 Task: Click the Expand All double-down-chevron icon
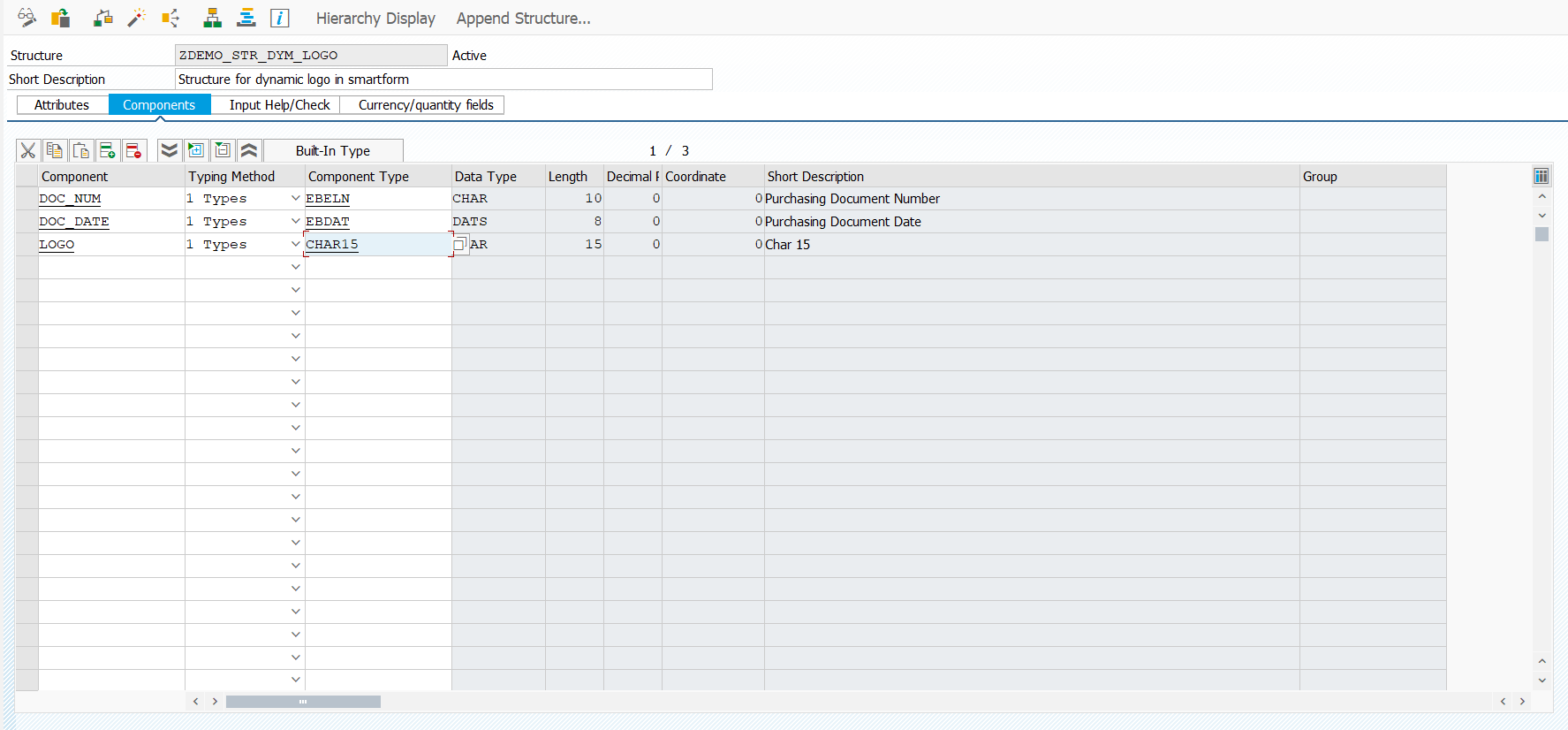click(x=169, y=151)
